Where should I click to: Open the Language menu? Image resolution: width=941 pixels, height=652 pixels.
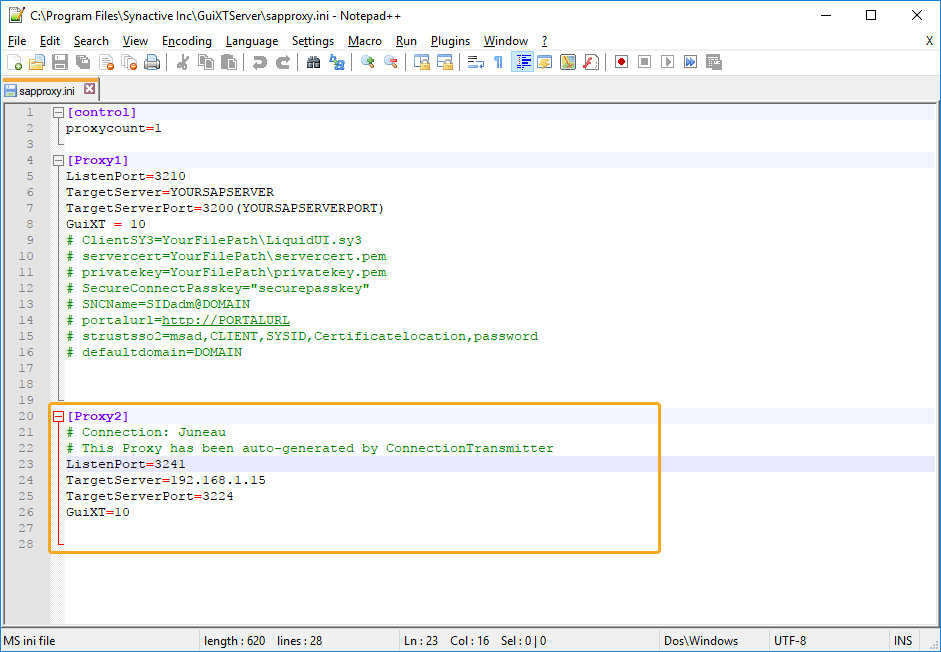pos(252,41)
